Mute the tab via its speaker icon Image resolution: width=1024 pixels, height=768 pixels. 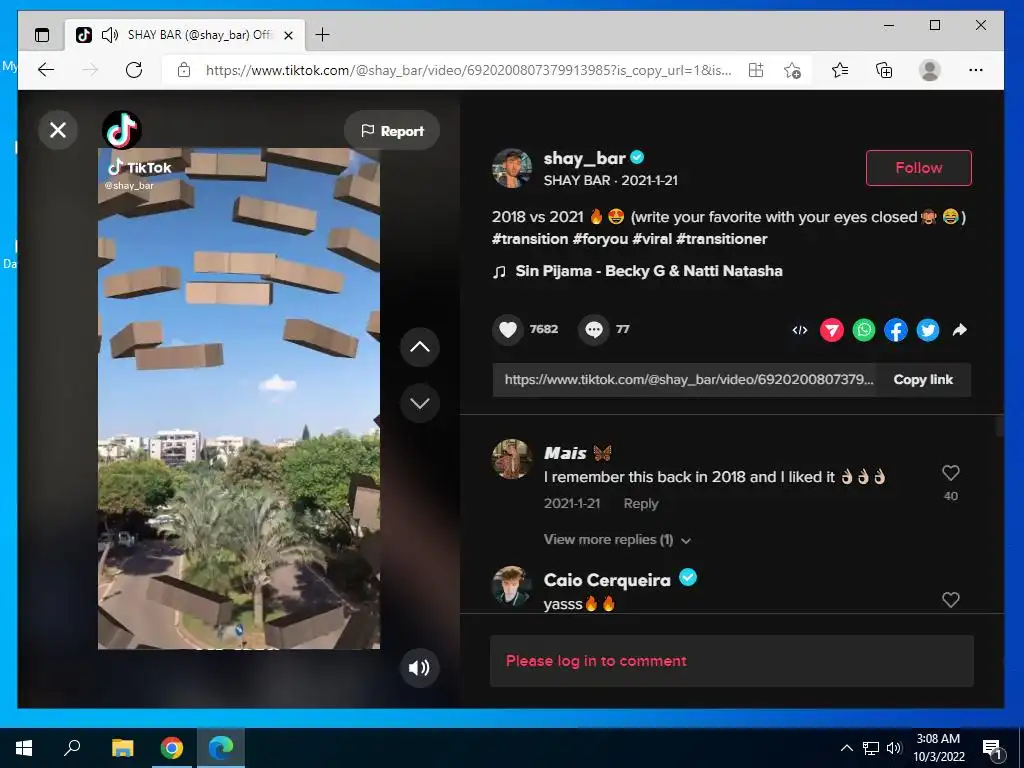click(x=110, y=35)
